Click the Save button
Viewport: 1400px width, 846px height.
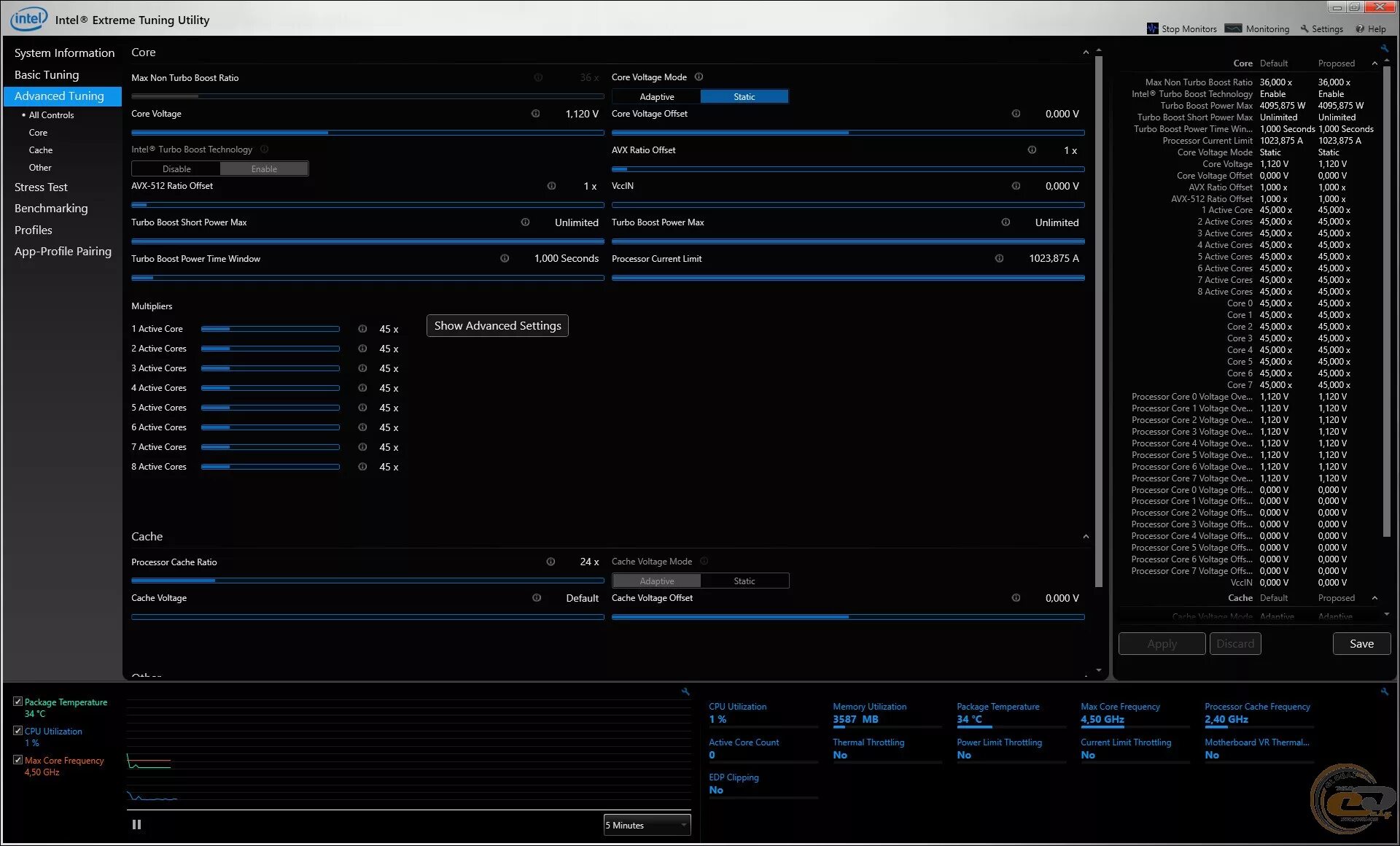tap(1361, 644)
